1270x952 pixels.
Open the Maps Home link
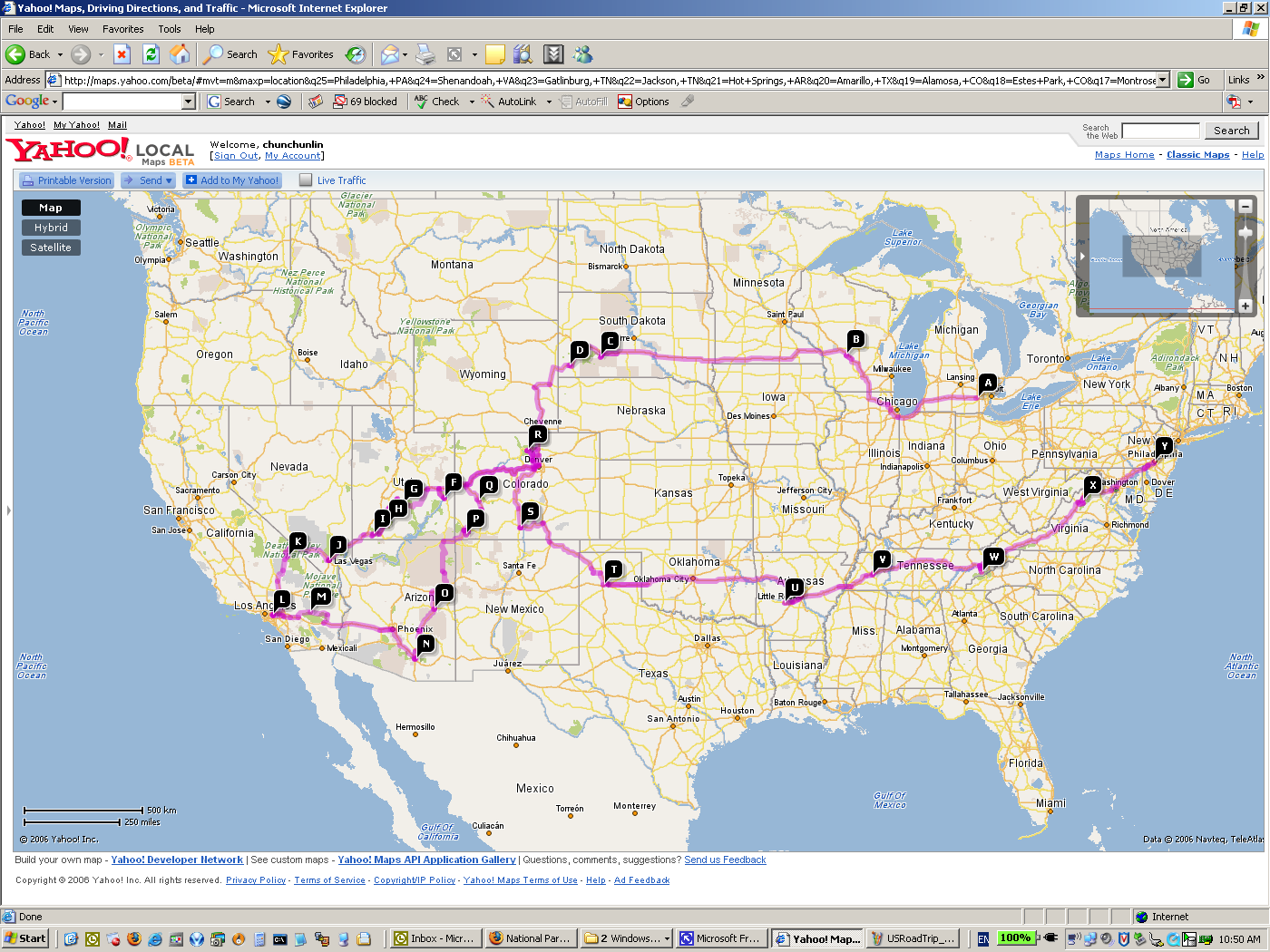tap(1124, 155)
